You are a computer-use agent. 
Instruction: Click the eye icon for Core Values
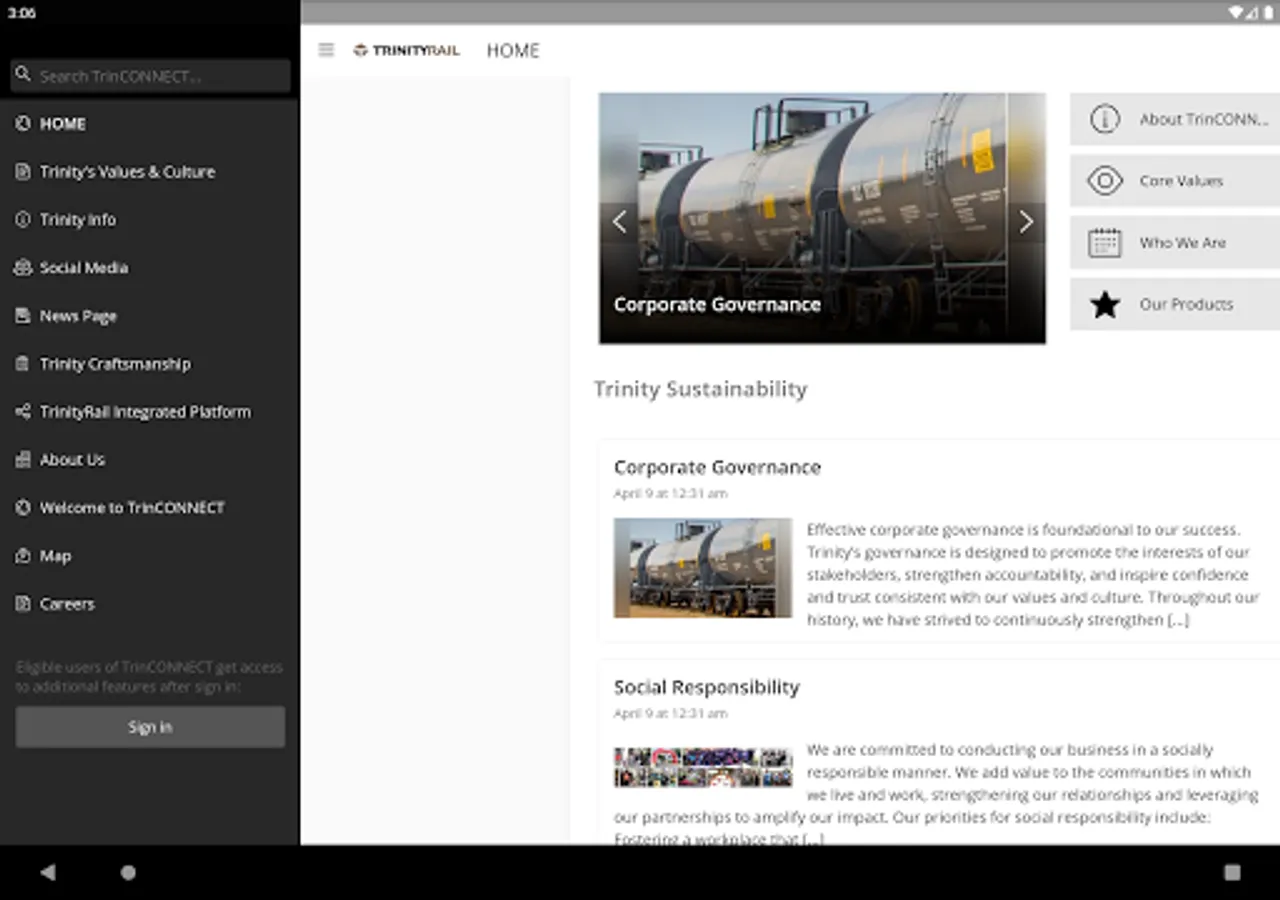click(1104, 181)
